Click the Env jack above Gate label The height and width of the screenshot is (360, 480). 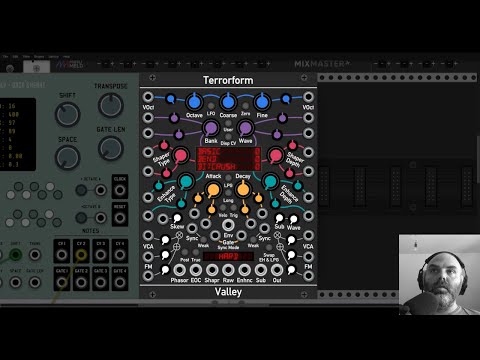(x=228, y=225)
